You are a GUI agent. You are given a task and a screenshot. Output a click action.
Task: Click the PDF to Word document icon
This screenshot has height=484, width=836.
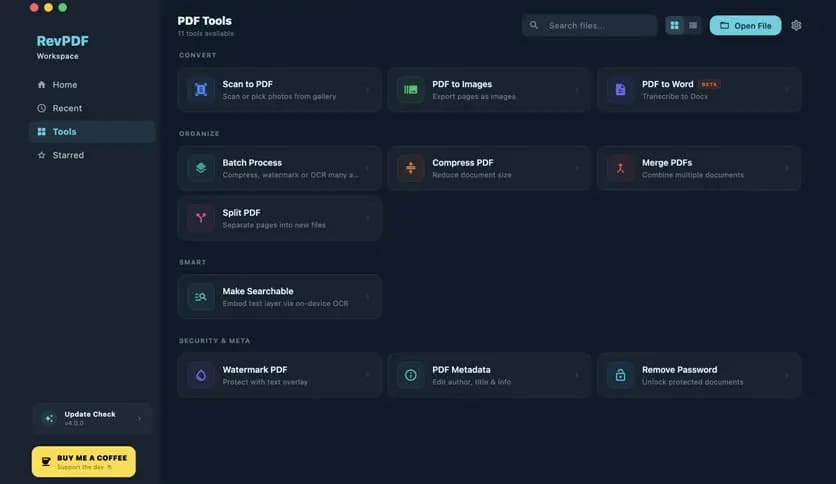(620, 90)
